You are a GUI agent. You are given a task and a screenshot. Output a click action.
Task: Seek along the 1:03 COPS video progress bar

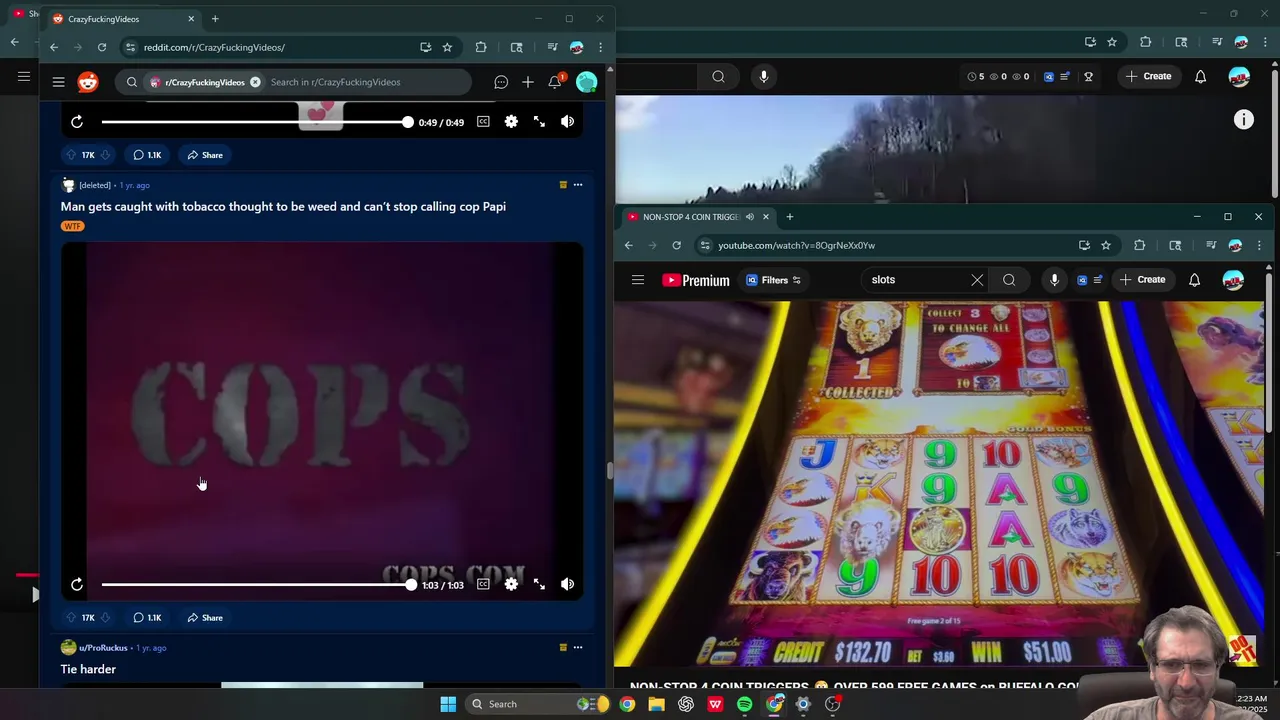tap(258, 584)
